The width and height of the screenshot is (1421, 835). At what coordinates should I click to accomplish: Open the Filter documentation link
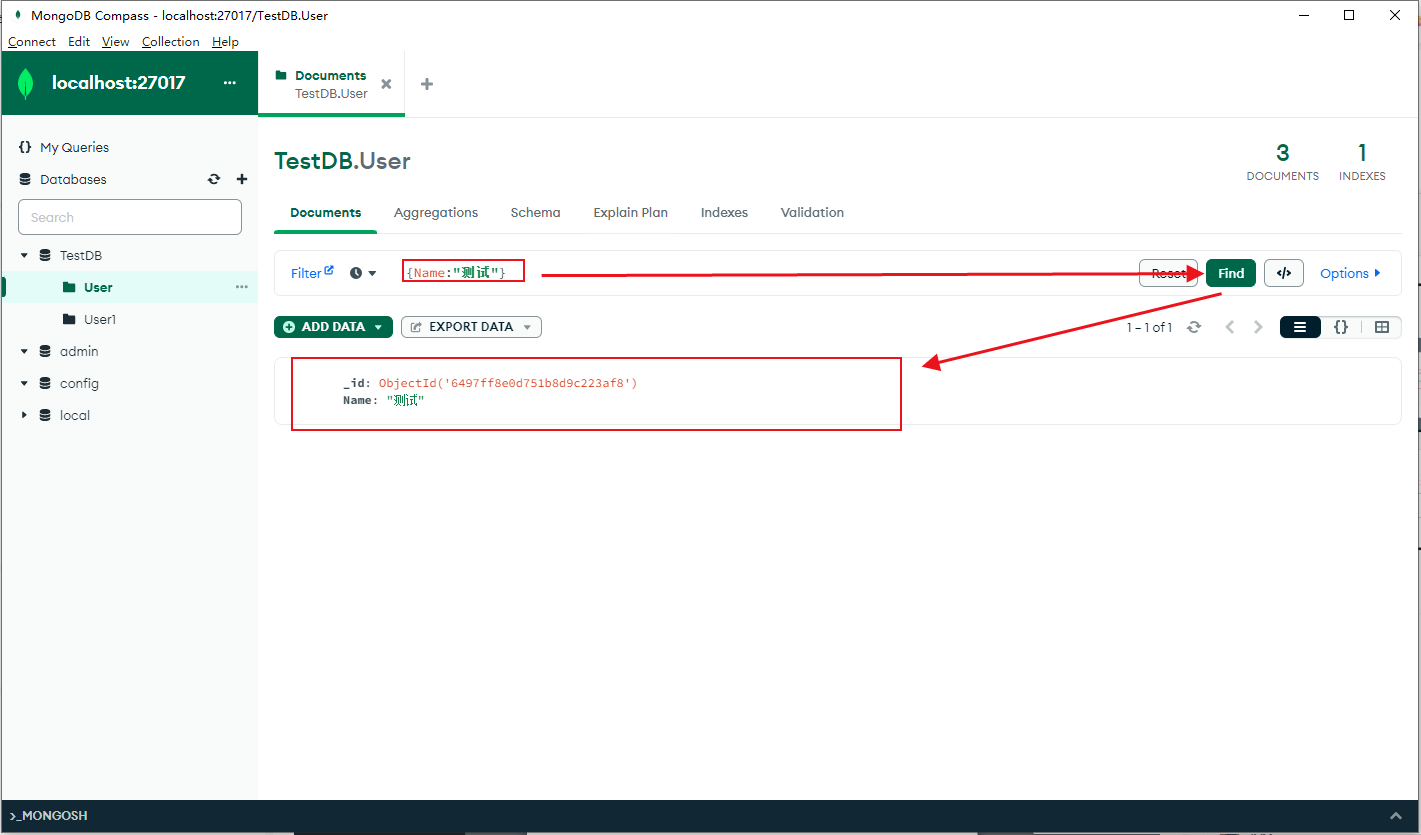[312, 273]
